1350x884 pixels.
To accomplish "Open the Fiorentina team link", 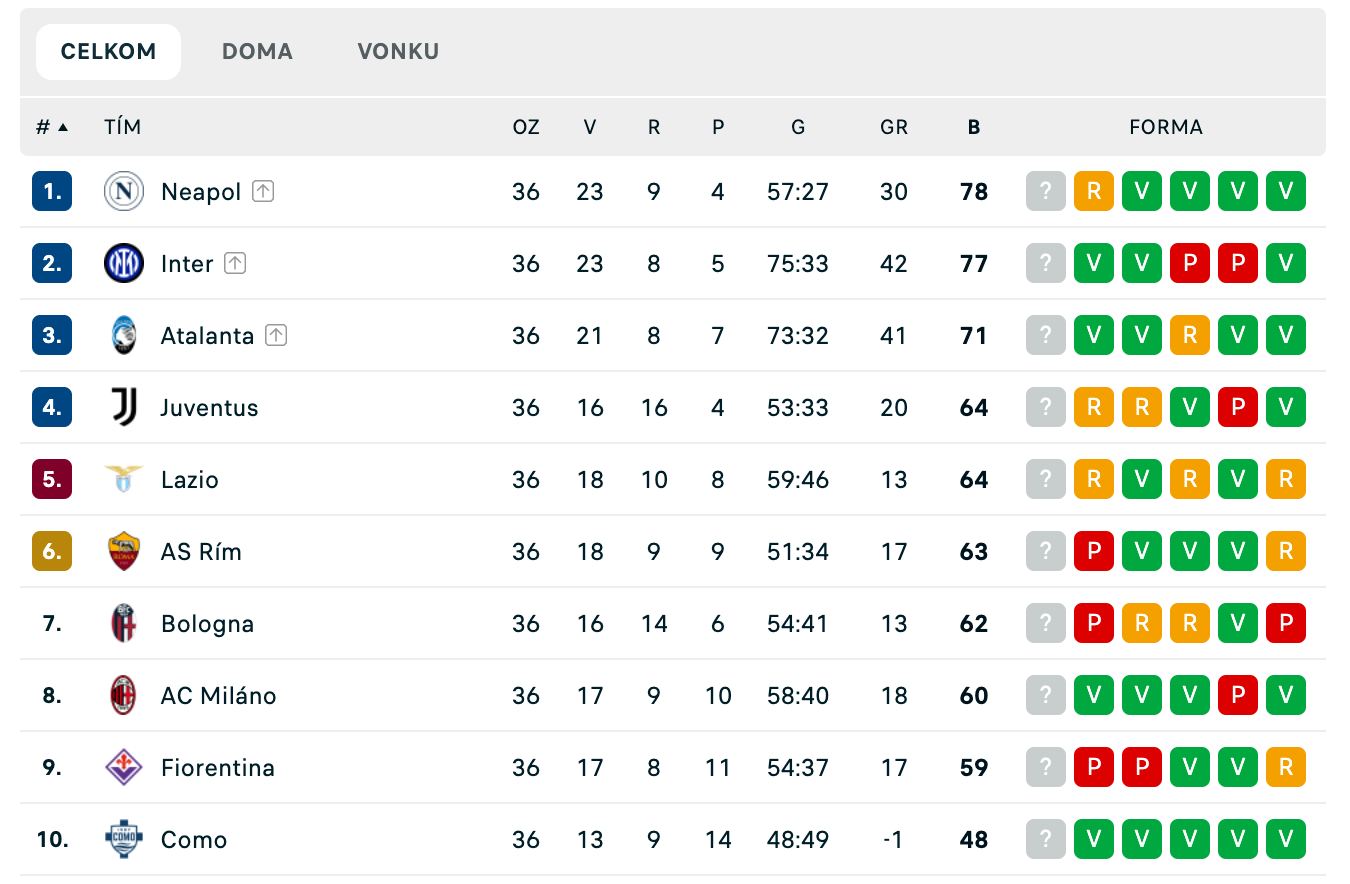I will (x=218, y=768).
